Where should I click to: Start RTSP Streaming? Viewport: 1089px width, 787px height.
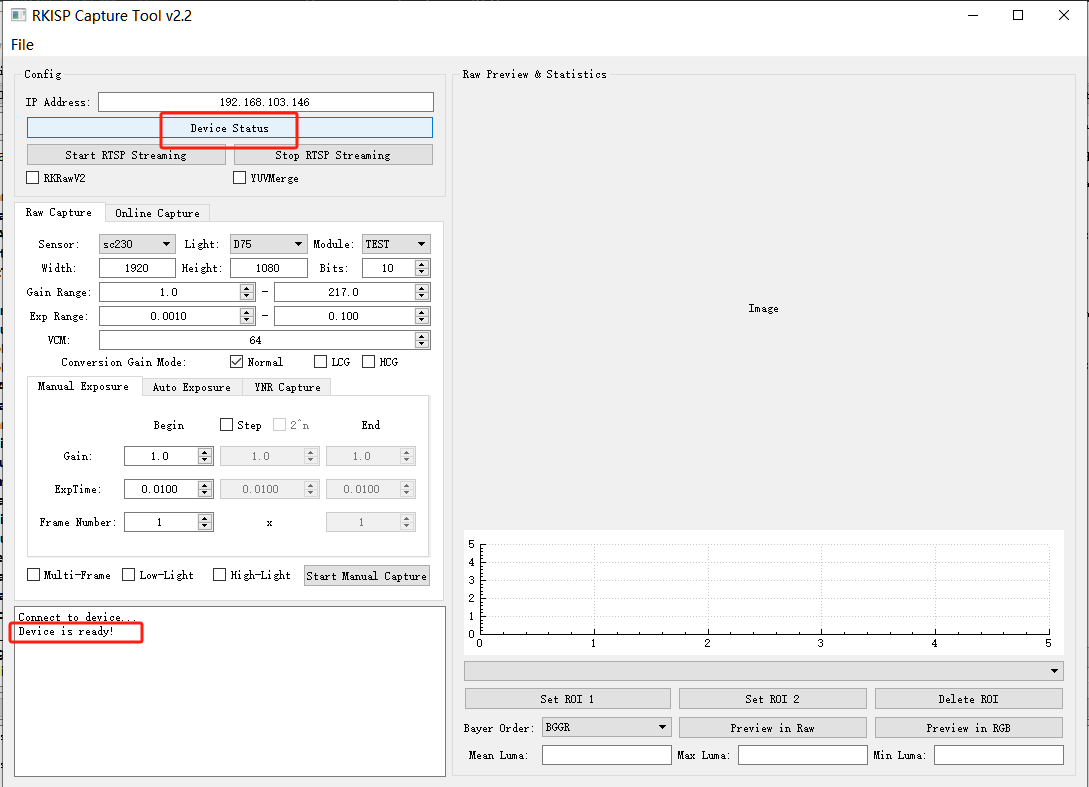tap(126, 155)
